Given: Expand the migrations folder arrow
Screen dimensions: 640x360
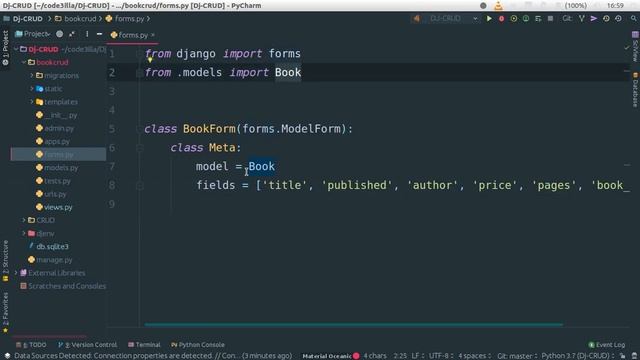Looking at the screenshot, I should click(32, 76).
